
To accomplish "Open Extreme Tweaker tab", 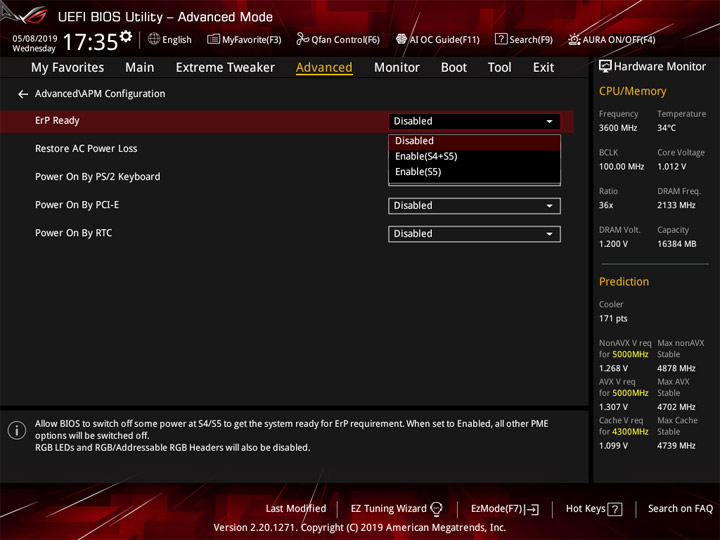I will (x=225, y=68).
